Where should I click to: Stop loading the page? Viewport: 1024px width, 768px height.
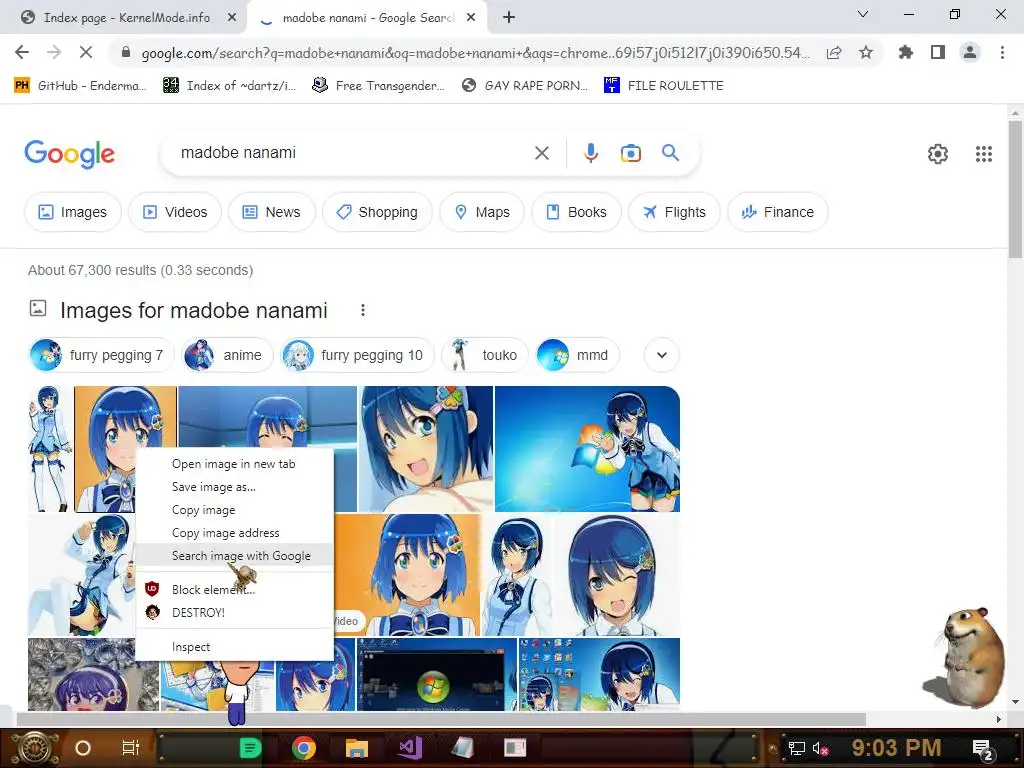(86, 52)
